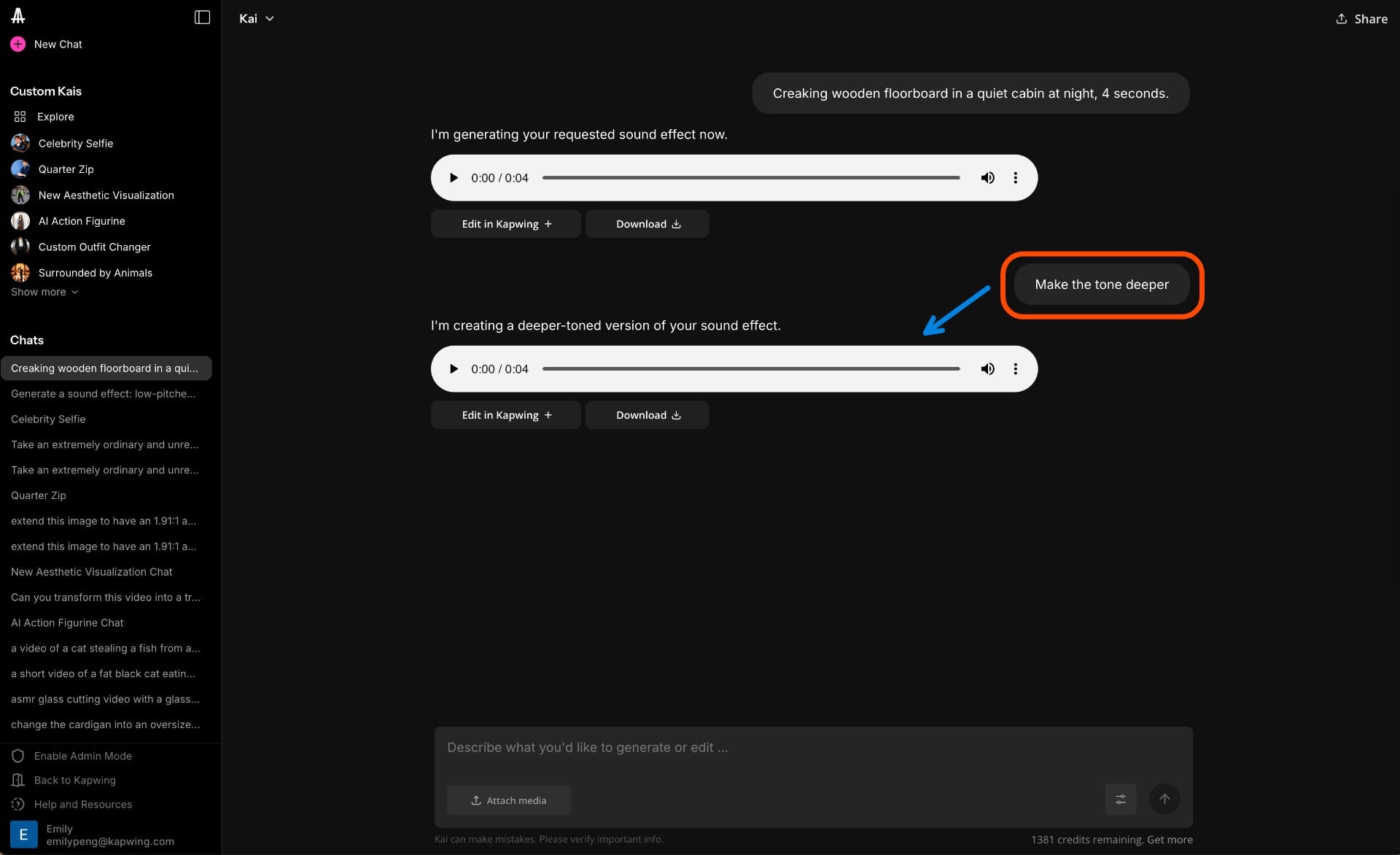Click the prompt input field
Image resolution: width=1400 pixels, height=855 pixels.
(729, 747)
